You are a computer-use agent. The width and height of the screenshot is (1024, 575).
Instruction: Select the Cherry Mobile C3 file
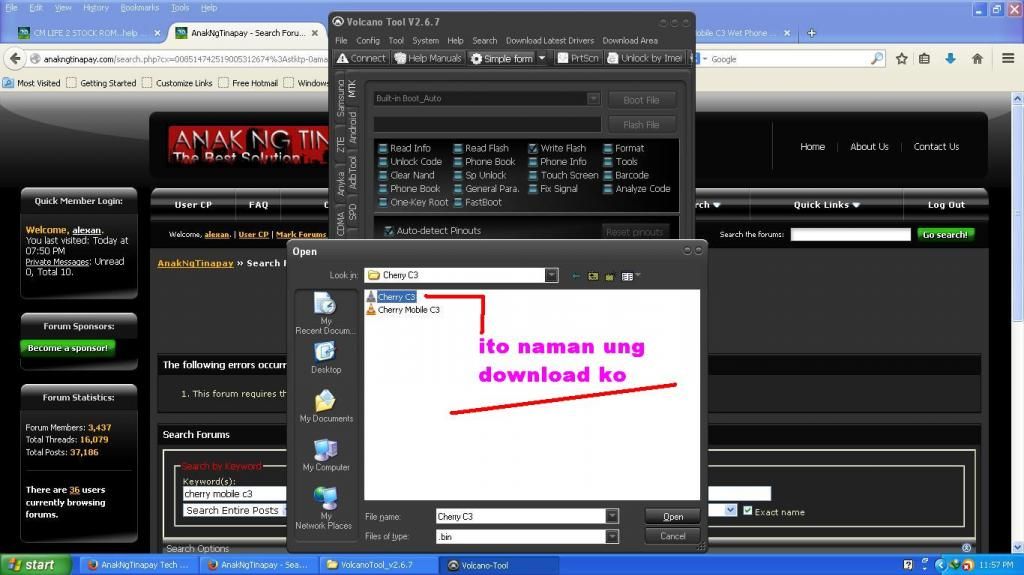tap(408, 310)
